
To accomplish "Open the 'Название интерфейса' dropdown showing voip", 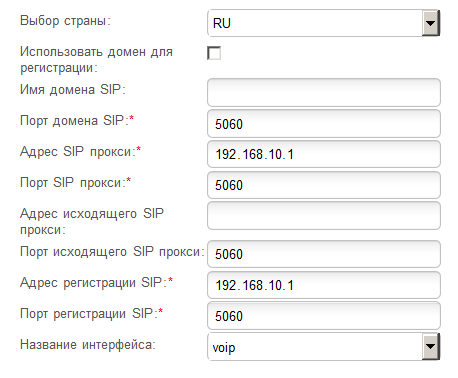I will (x=323, y=347).
